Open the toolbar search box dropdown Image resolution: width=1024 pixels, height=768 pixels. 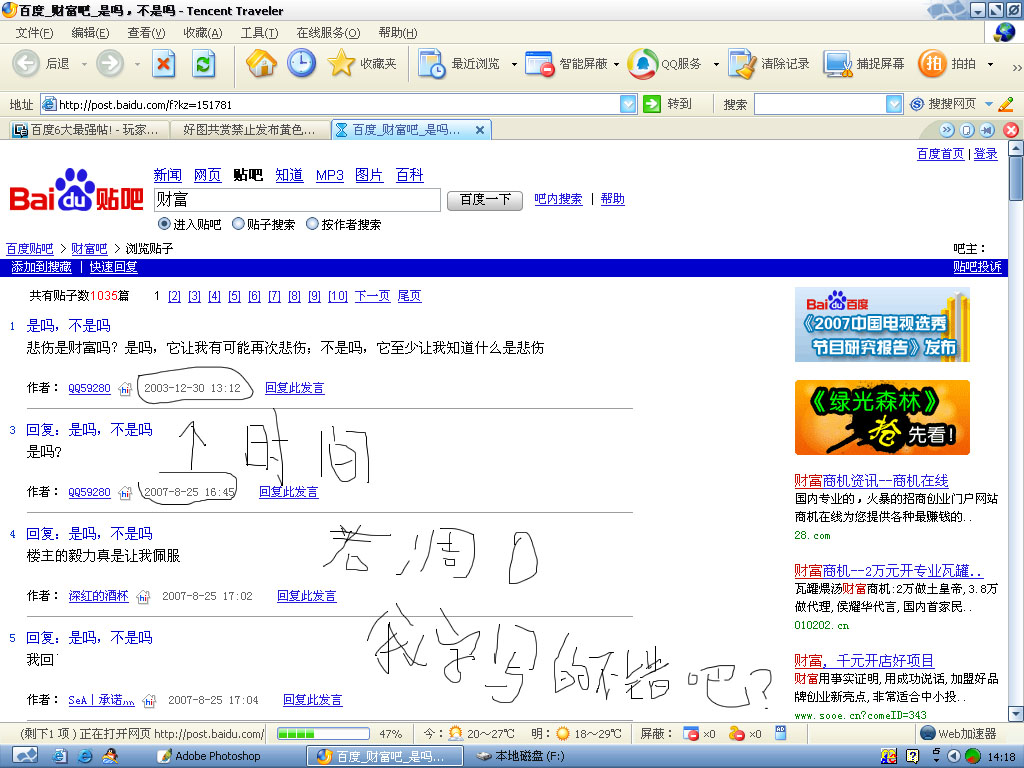click(x=894, y=104)
